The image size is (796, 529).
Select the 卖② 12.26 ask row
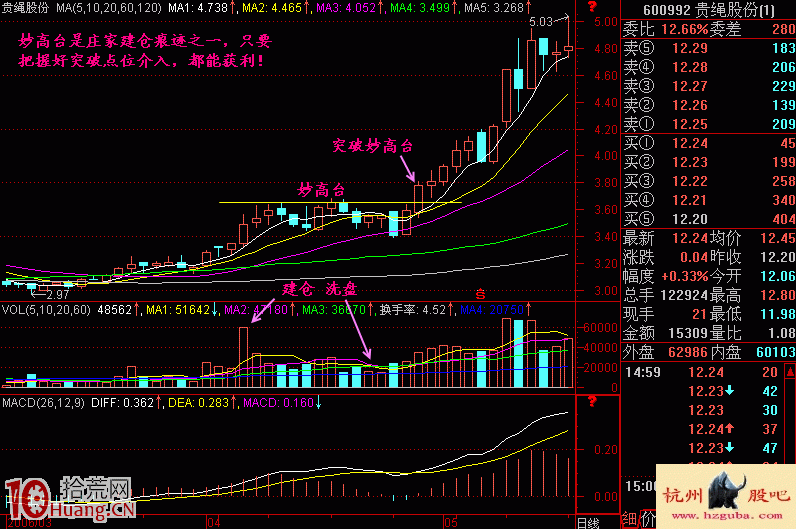(x=709, y=105)
